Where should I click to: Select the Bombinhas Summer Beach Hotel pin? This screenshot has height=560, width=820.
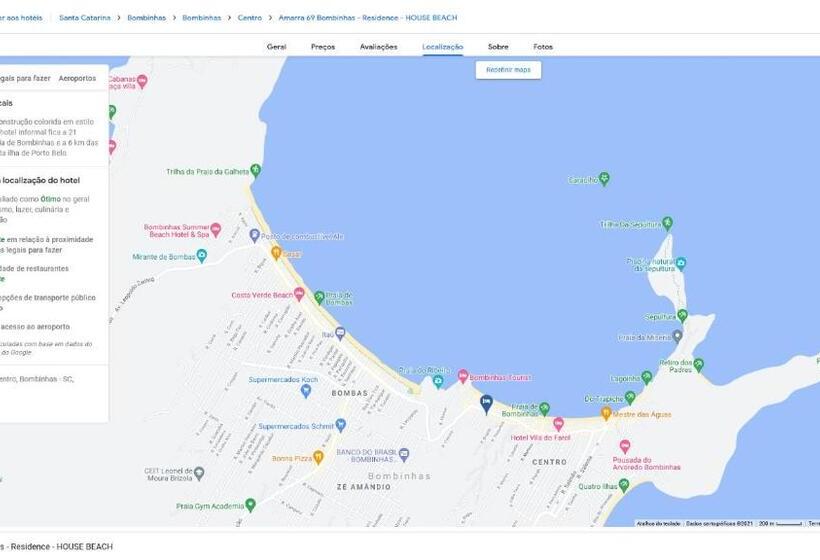click(215, 230)
